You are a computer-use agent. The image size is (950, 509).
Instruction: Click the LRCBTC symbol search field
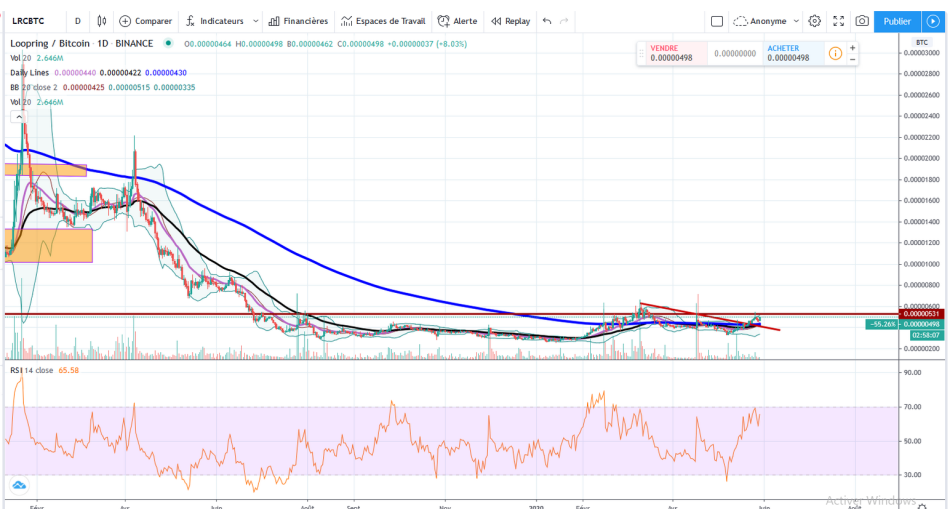pos(35,21)
